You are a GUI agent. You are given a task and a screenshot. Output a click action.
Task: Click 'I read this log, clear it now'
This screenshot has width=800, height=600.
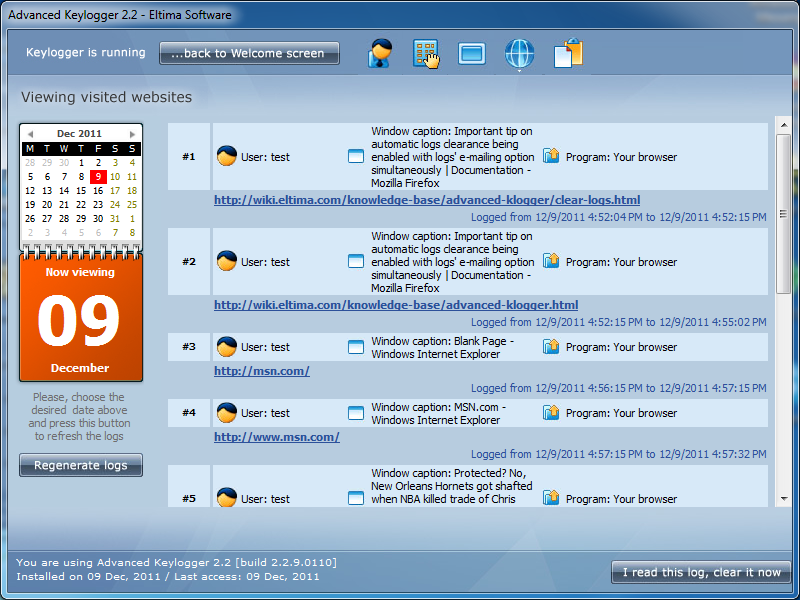coord(701,572)
